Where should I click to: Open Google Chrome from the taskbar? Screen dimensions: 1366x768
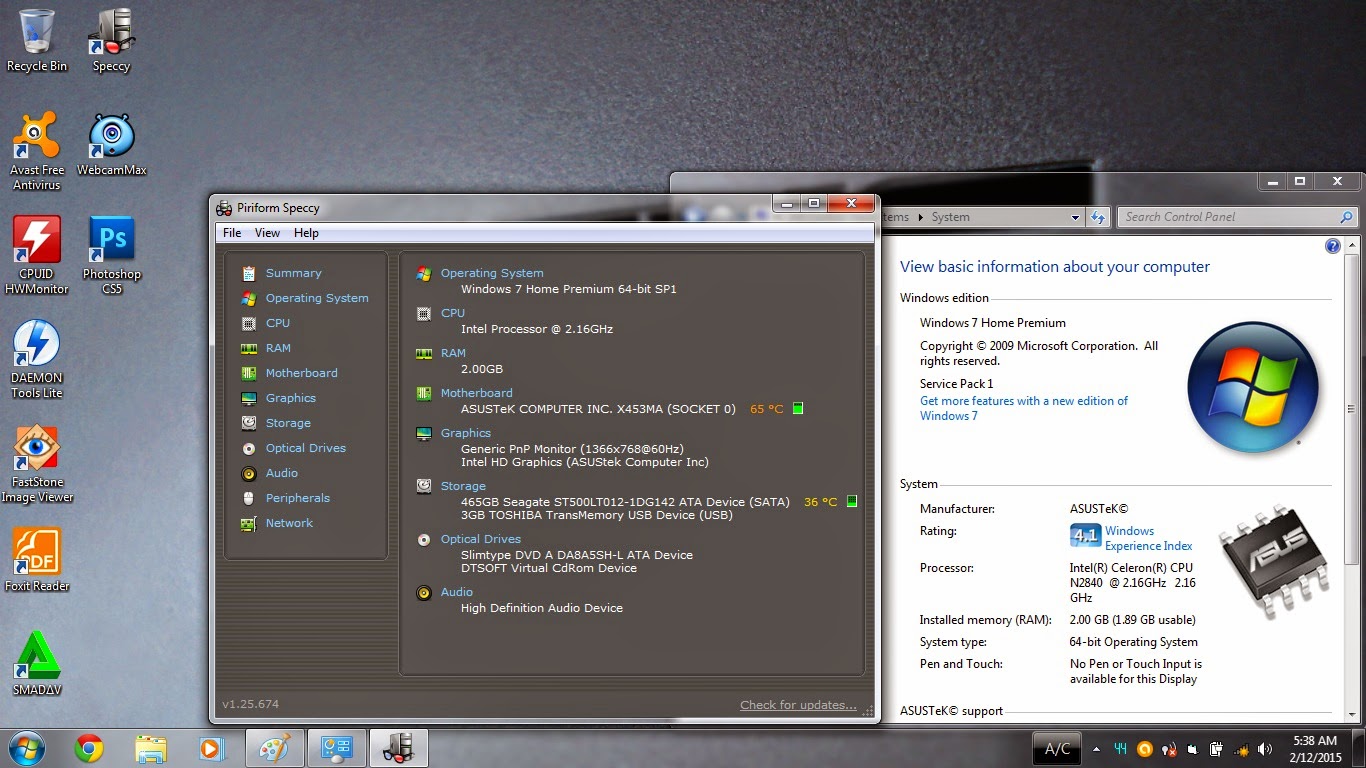coord(89,748)
